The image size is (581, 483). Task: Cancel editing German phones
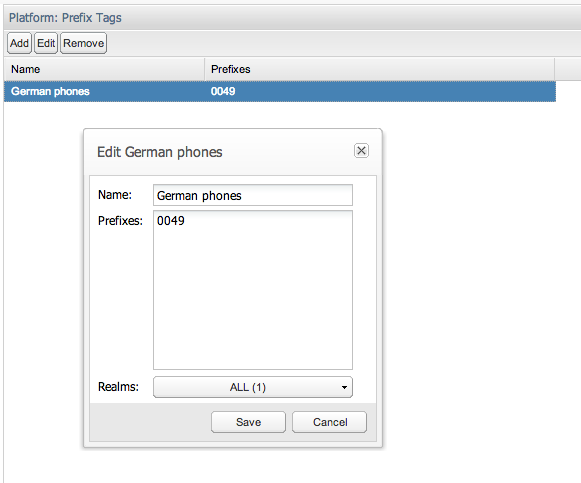pos(329,422)
